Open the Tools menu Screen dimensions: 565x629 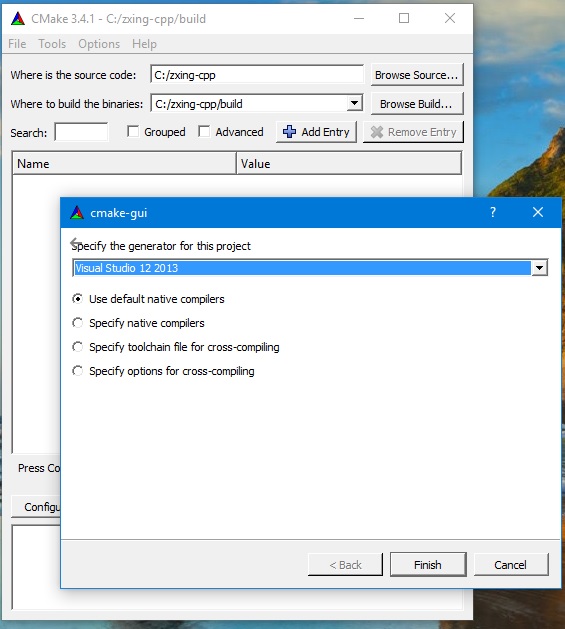click(52, 44)
